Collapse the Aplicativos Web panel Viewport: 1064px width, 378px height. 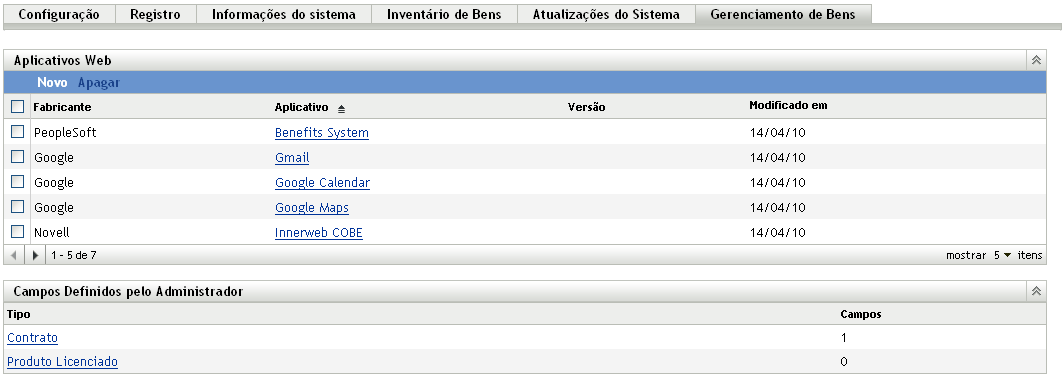point(1036,60)
